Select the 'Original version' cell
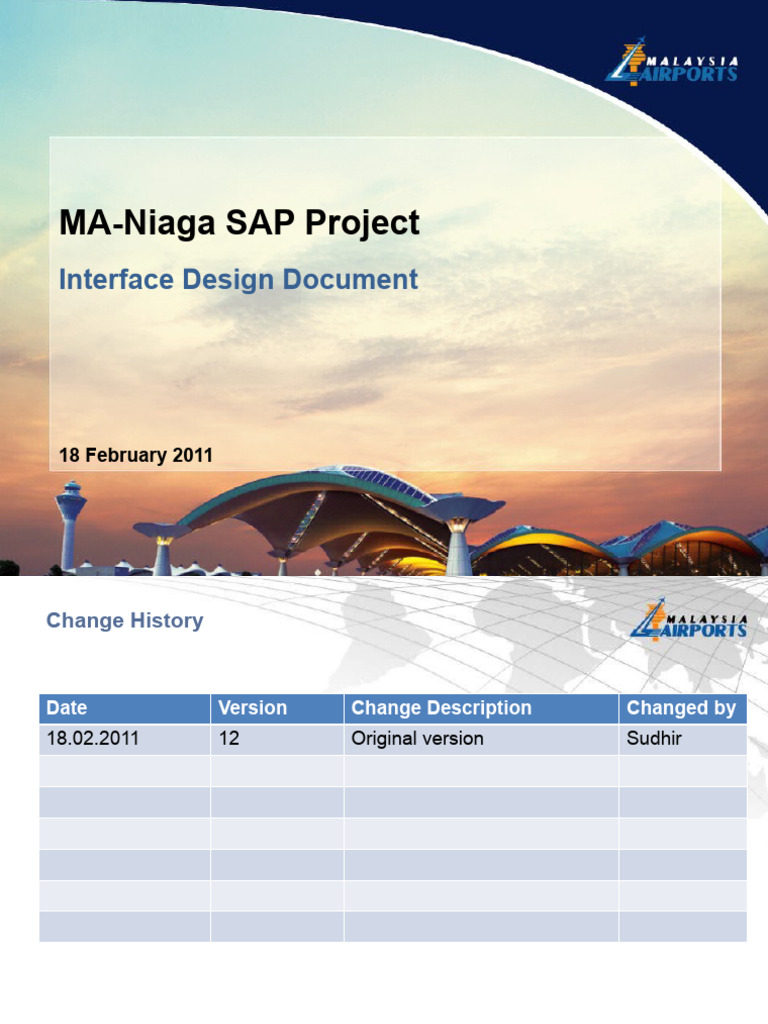768x1024 pixels. [481, 739]
